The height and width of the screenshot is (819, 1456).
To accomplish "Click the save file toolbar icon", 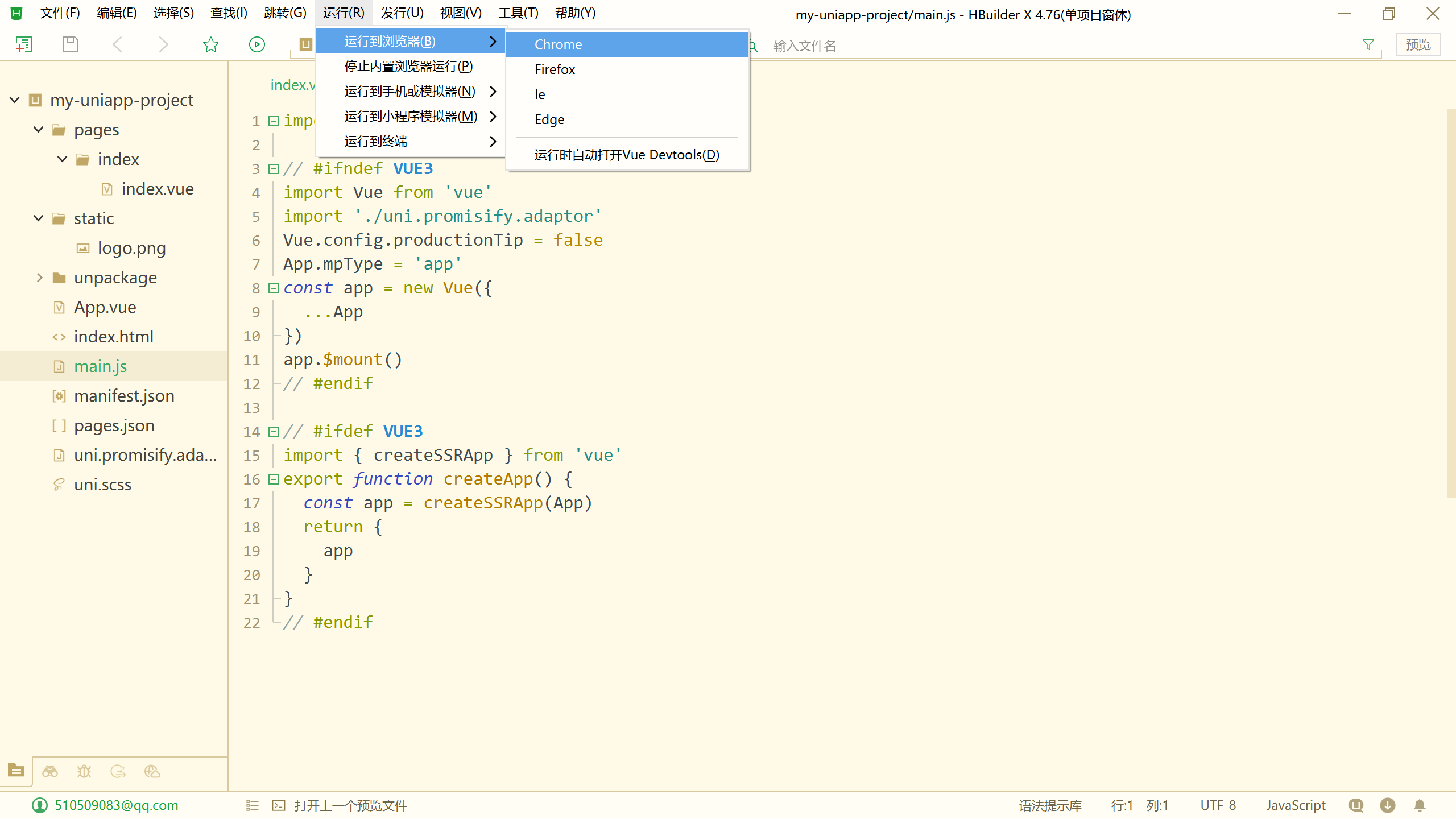I will (x=71, y=44).
